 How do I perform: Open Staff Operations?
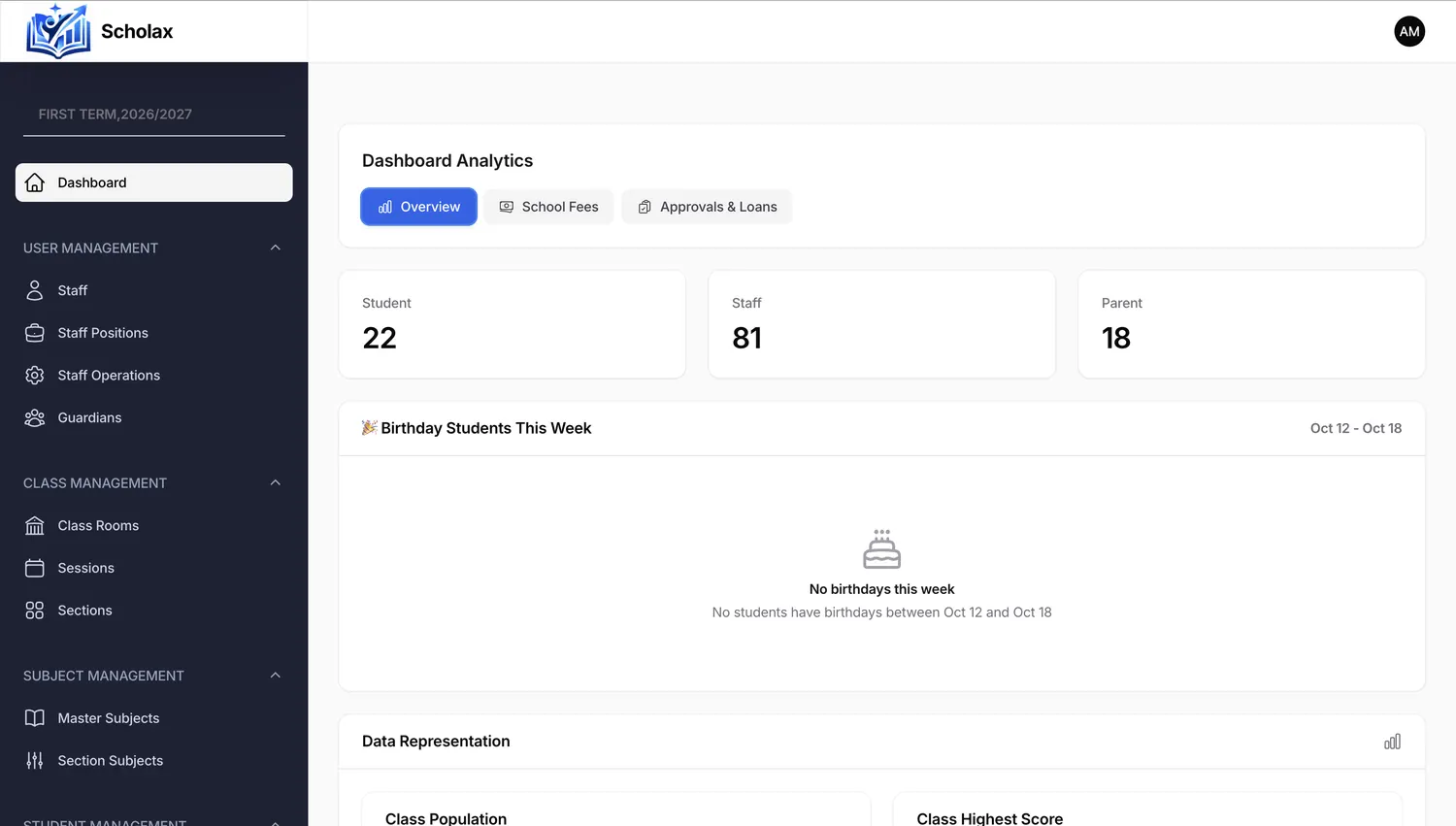tap(109, 375)
